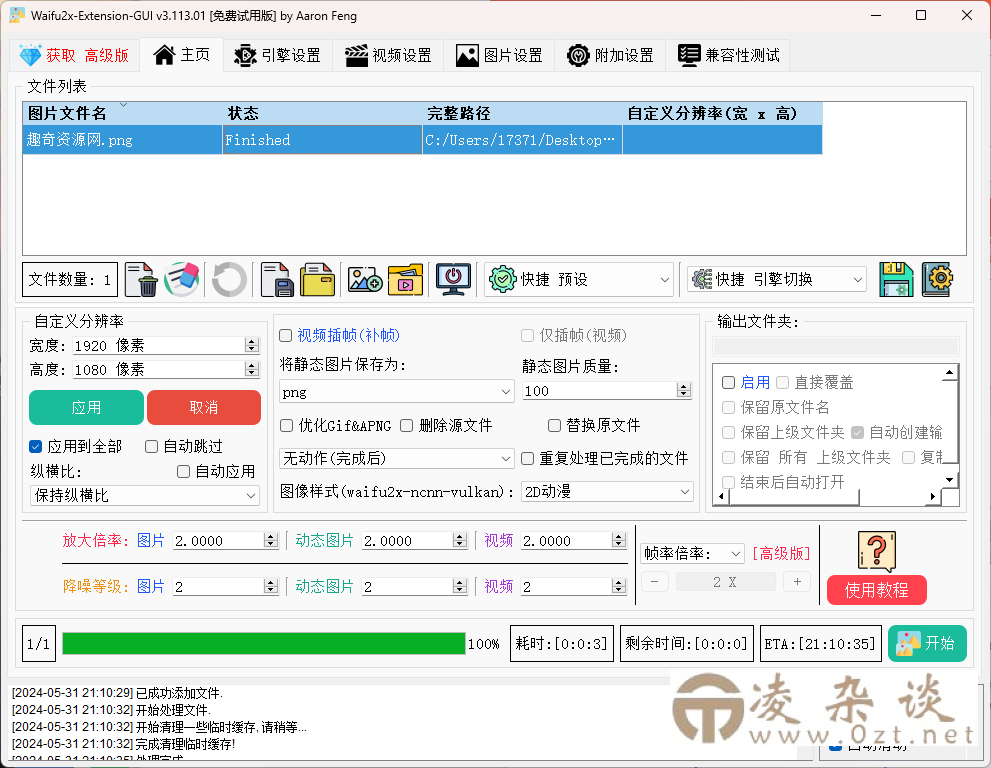Toggle the 优化Gif&APNG checkbox
Screen dimensions: 991x768
coord(286,425)
